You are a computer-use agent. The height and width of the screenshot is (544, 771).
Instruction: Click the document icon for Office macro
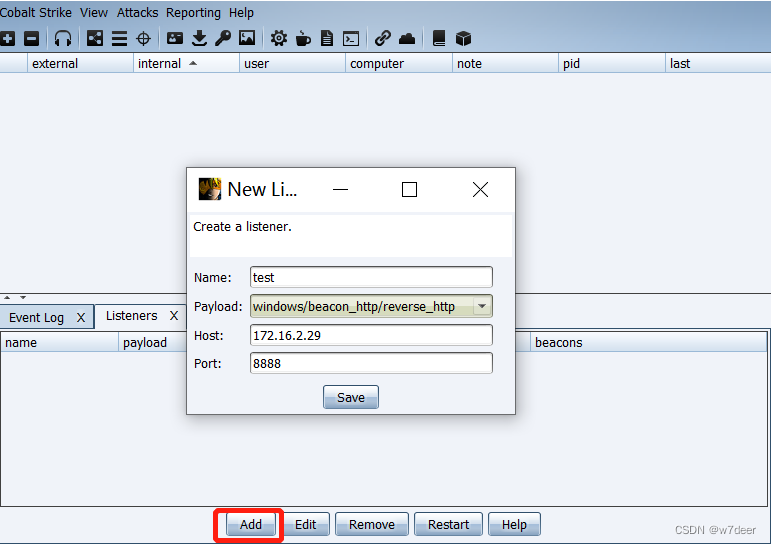[x=326, y=38]
